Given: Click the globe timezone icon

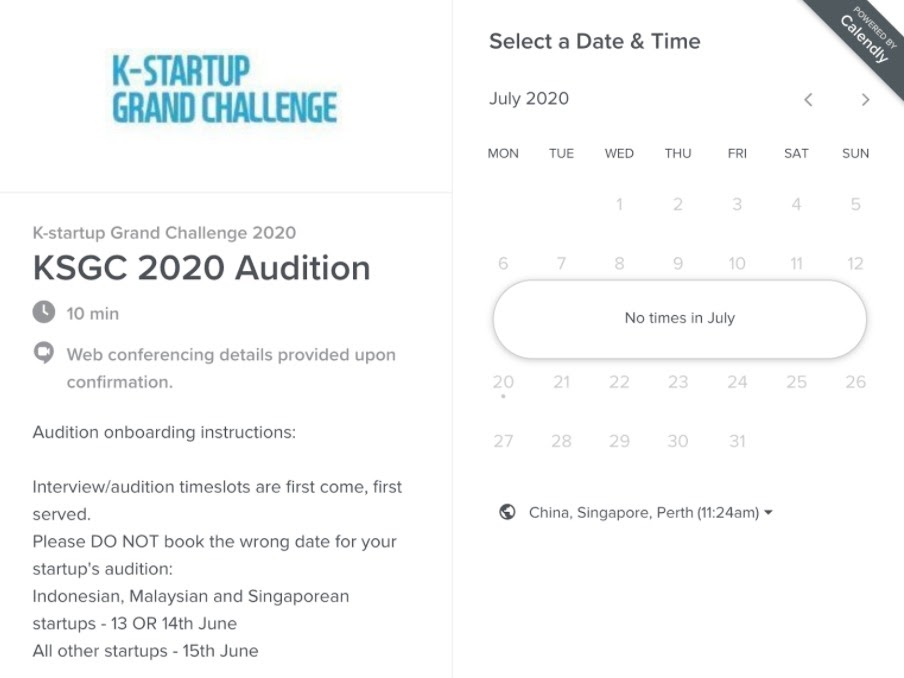Looking at the screenshot, I should coord(507,512).
